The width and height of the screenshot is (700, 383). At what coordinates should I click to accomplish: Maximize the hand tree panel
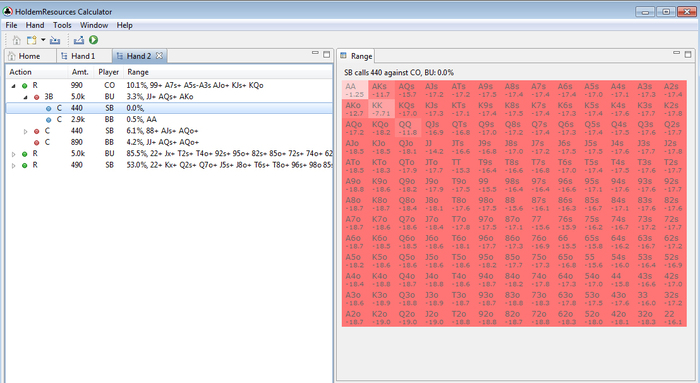click(327, 54)
